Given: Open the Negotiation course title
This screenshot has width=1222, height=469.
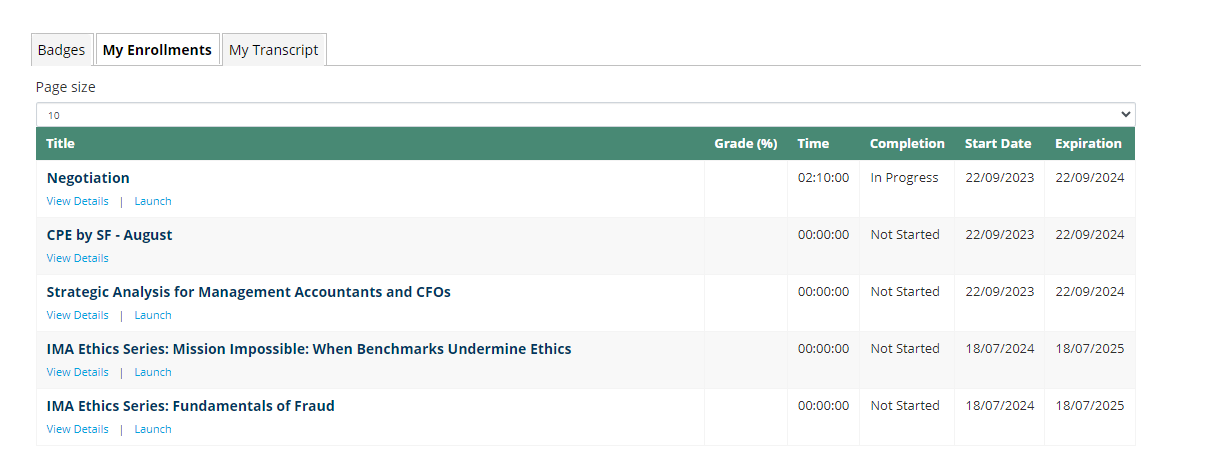Looking at the screenshot, I should click(88, 178).
